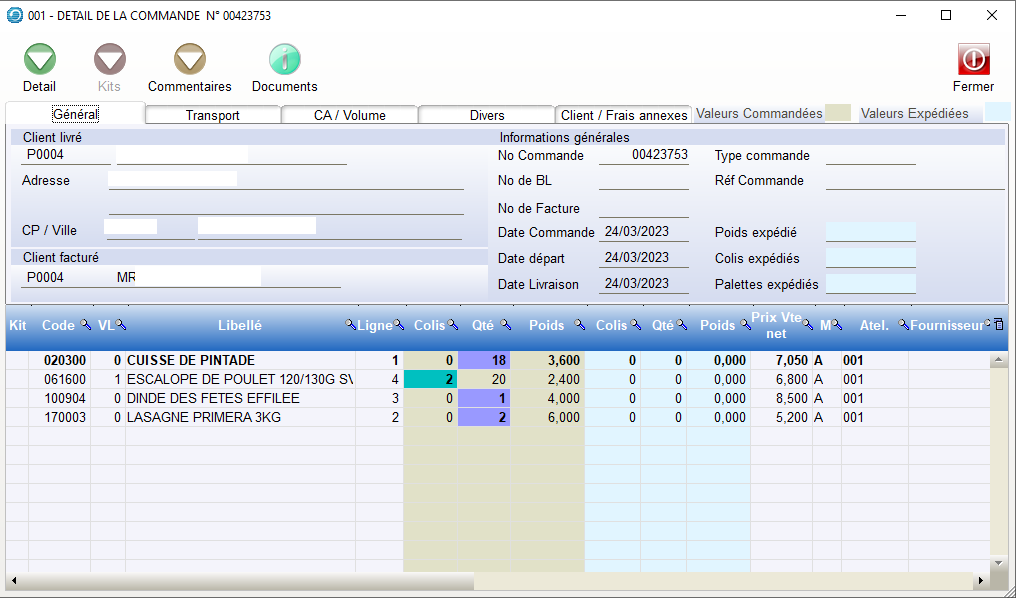Click the Date Commande field
The height and width of the screenshot is (600, 1017).
(643, 232)
